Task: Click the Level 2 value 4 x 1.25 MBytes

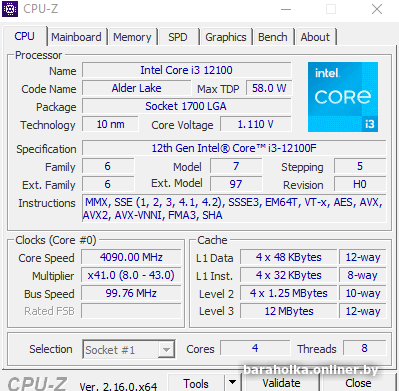Action: click(289, 293)
